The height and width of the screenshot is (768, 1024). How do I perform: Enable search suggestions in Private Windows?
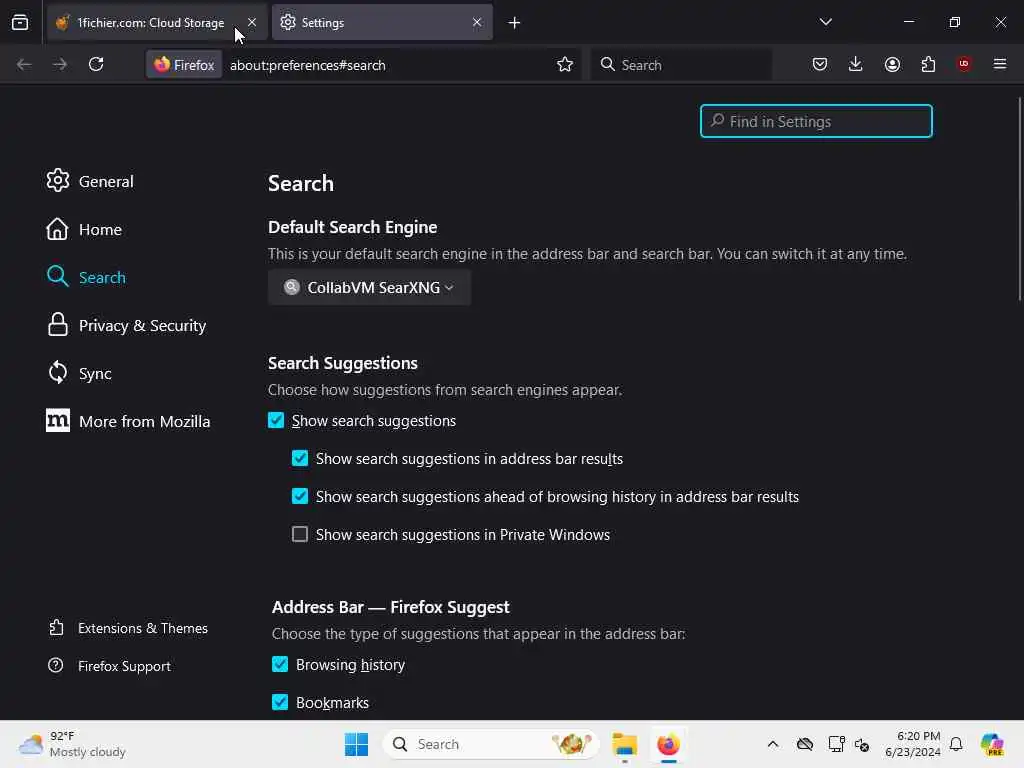[300, 534]
